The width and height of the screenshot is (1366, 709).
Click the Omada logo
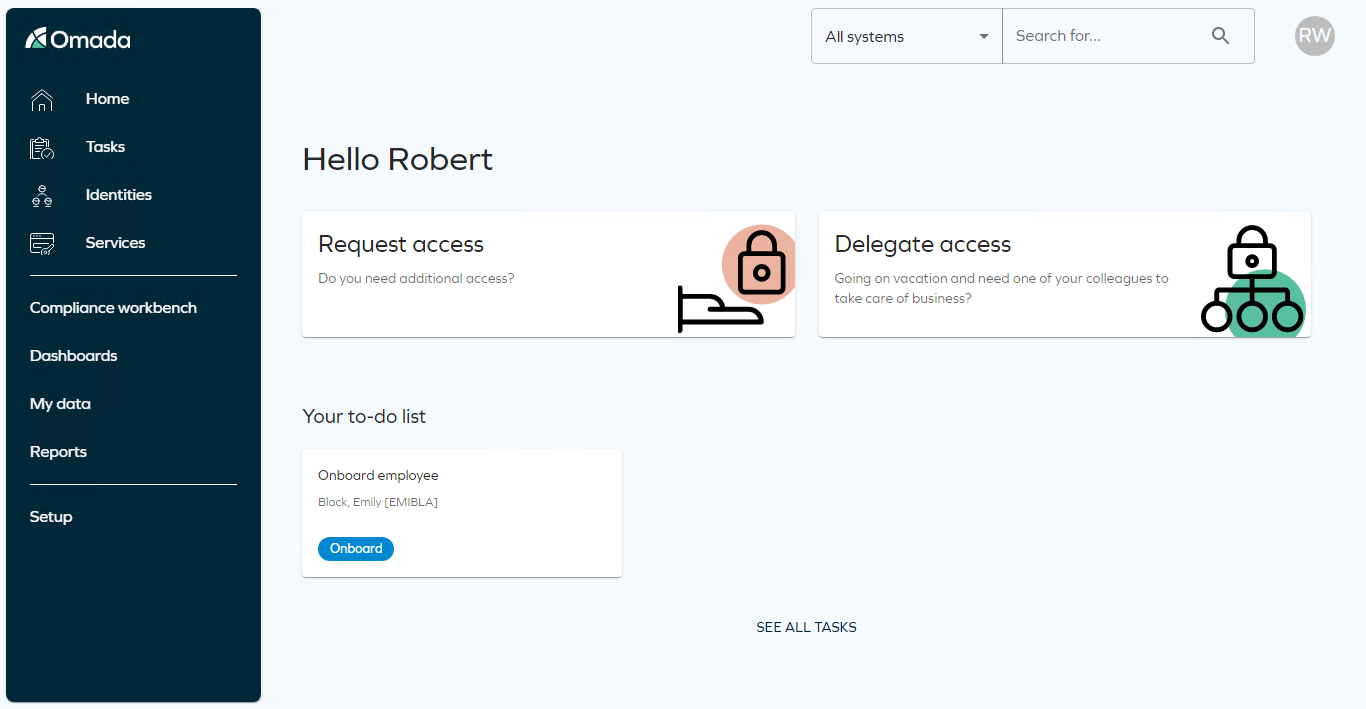[x=78, y=39]
